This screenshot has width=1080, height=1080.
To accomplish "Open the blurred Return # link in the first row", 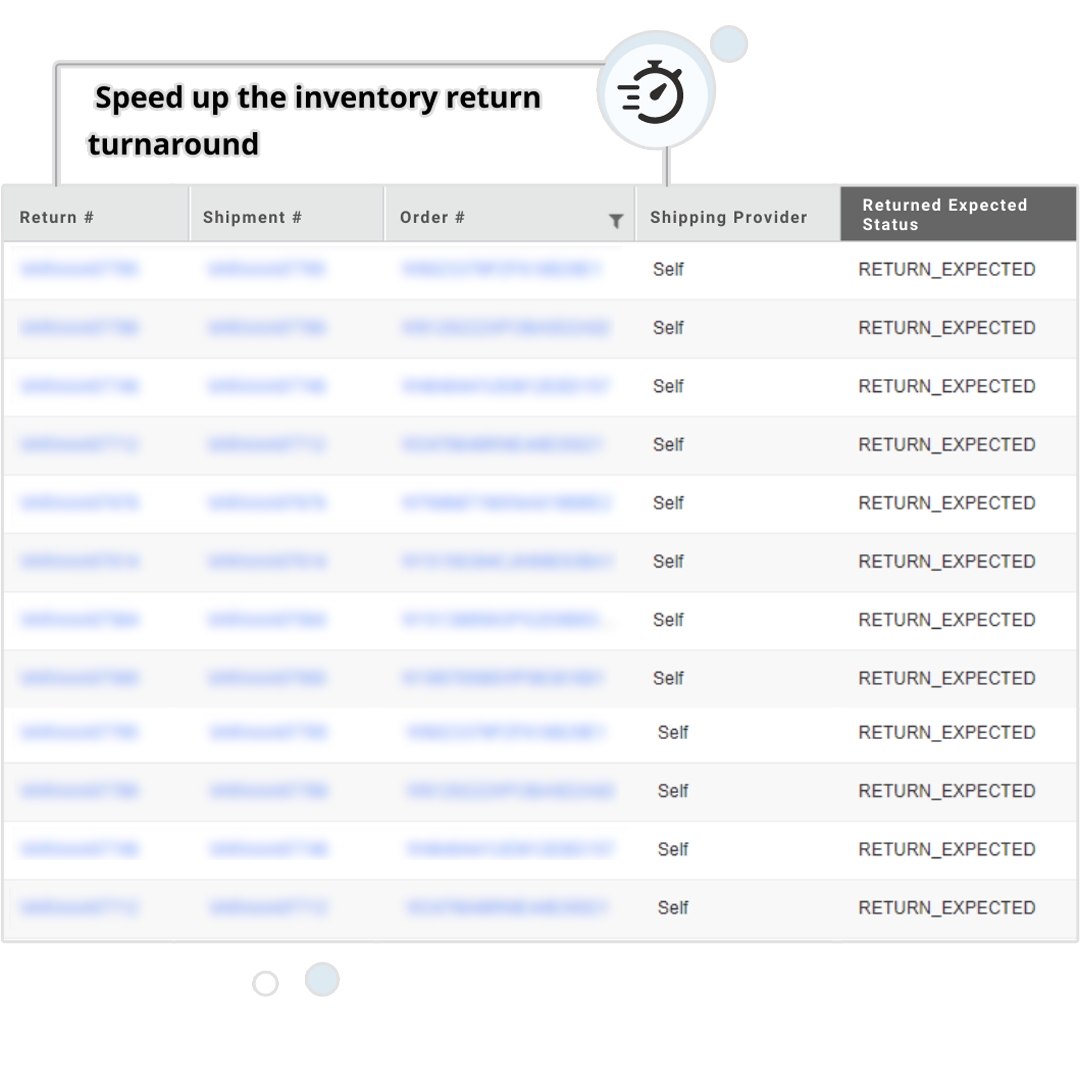I will click(x=79, y=269).
